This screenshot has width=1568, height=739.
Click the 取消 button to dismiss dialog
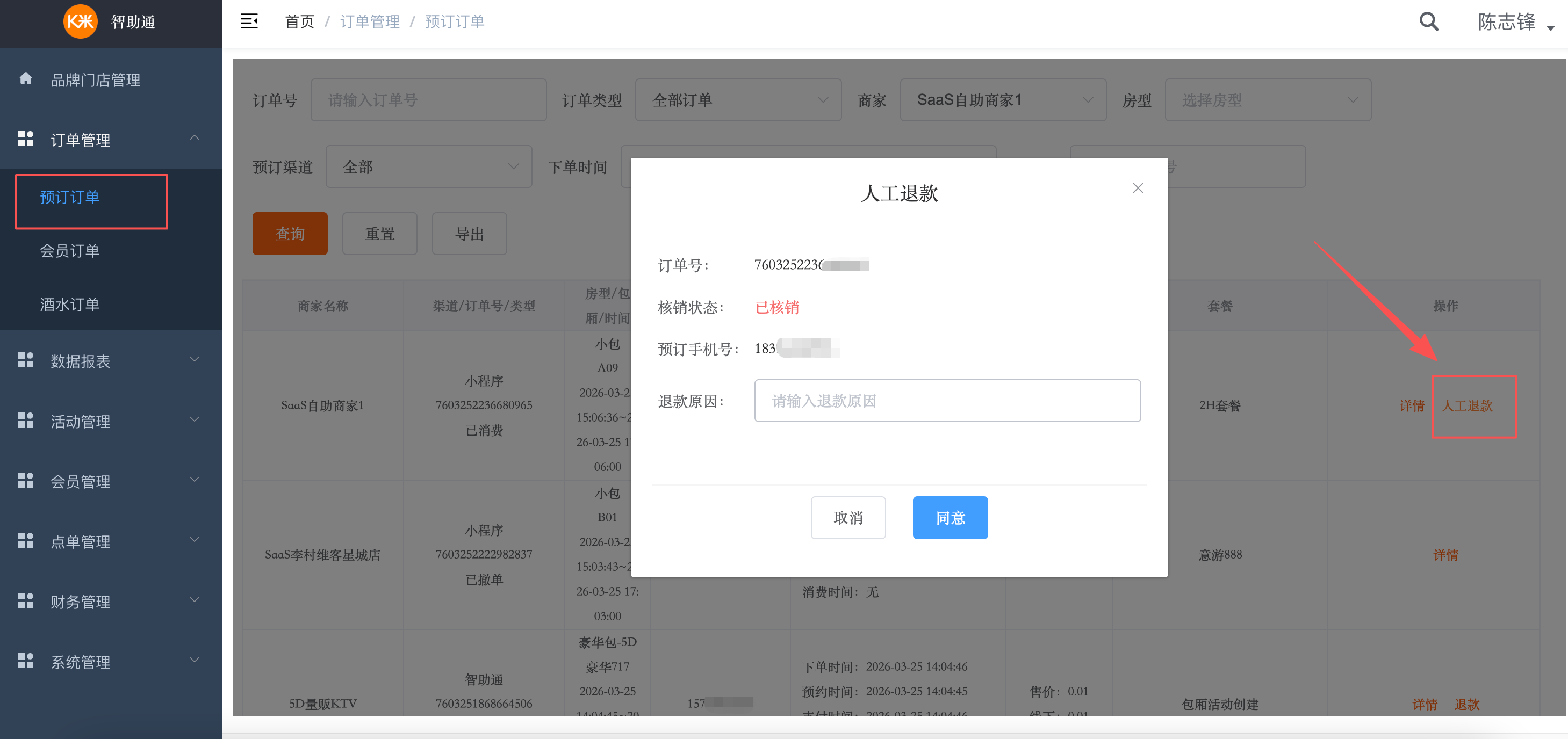click(848, 518)
